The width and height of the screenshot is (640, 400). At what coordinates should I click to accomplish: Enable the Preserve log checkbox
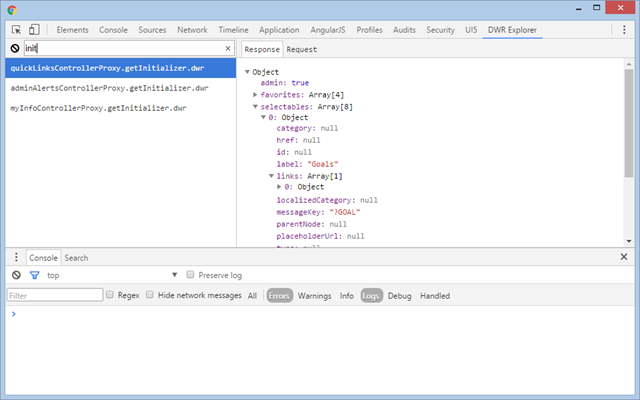(x=190, y=275)
